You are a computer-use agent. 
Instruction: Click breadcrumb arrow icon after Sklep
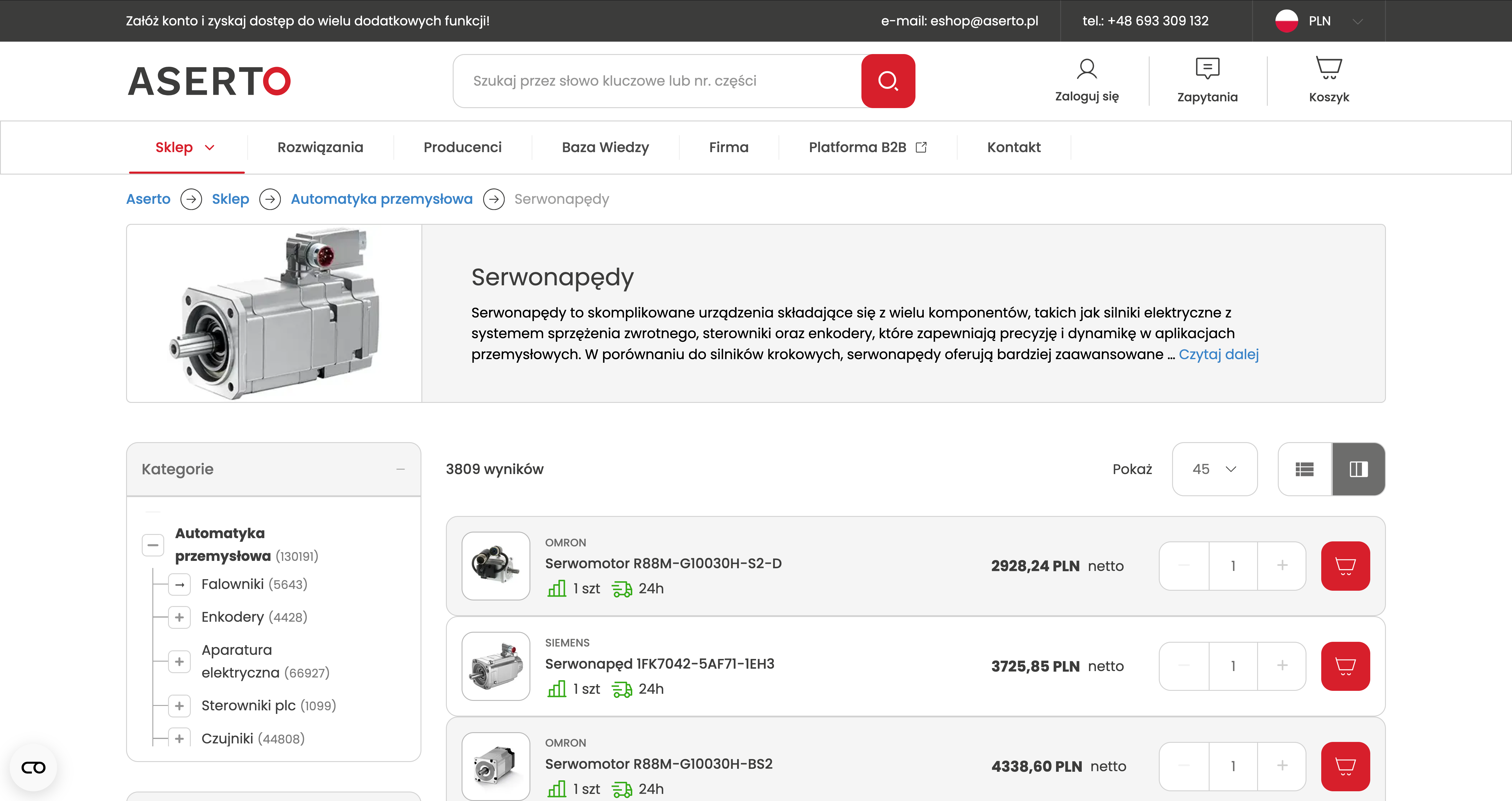pyautogui.click(x=270, y=200)
